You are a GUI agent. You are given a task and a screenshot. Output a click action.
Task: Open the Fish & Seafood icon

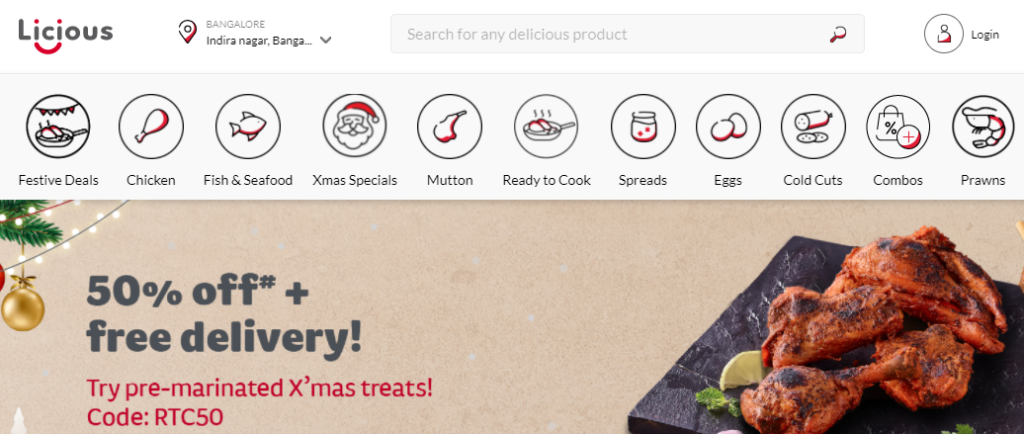click(248, 127)
